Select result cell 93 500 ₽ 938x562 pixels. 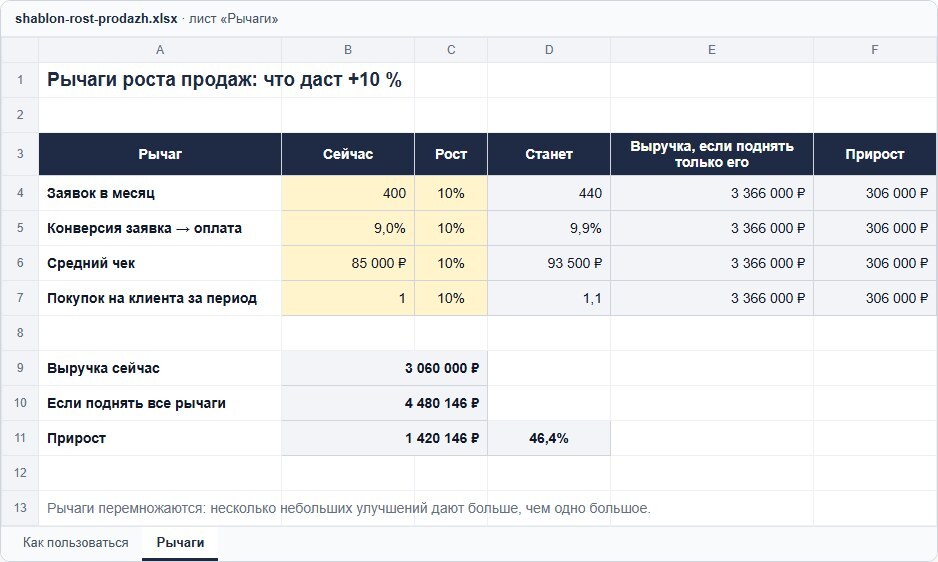tap(549, 263)
